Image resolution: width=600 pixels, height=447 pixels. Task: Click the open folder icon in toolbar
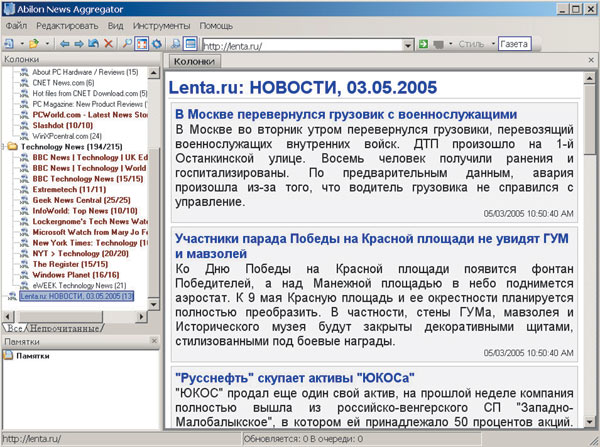tap(34, 45)
